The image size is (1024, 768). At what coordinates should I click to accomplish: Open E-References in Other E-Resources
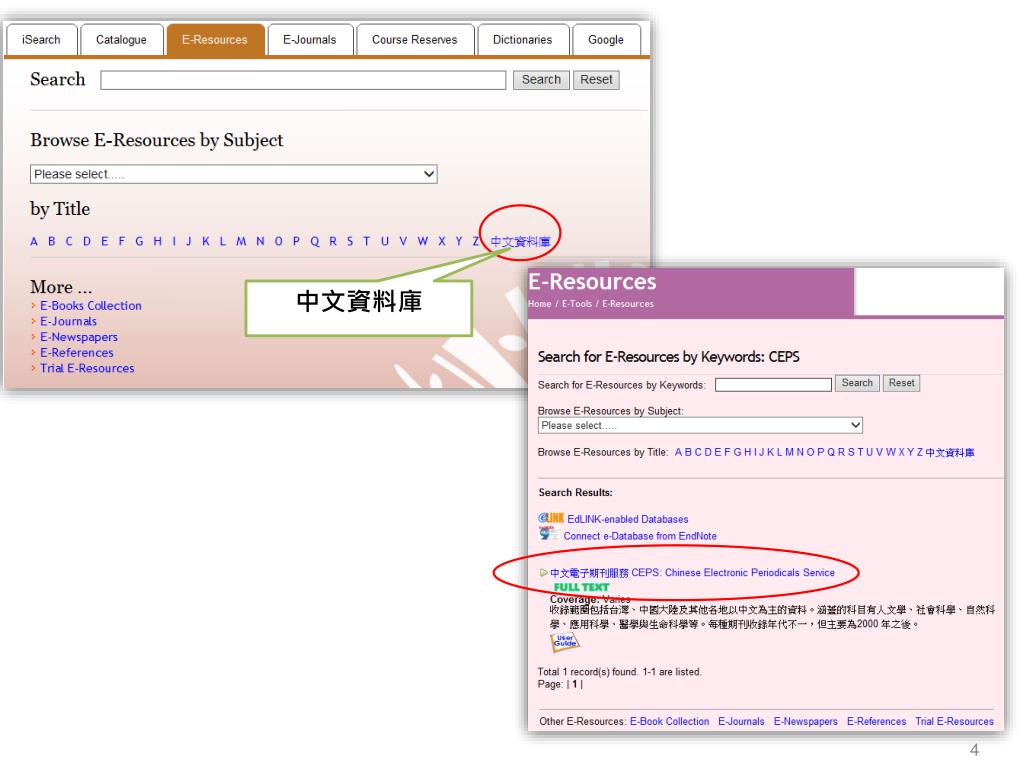point(876,722)
